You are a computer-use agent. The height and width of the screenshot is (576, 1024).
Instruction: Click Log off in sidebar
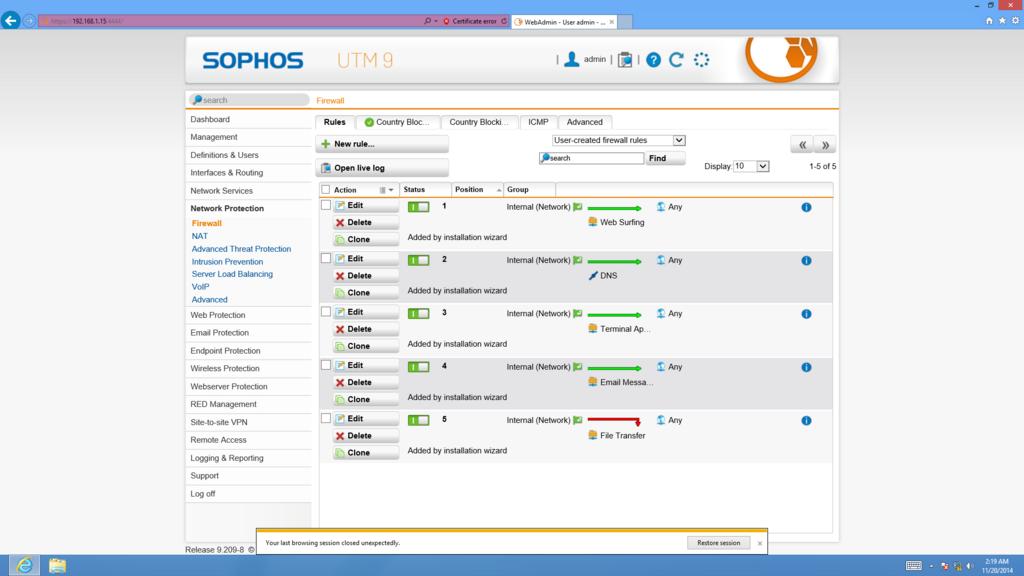202,494
